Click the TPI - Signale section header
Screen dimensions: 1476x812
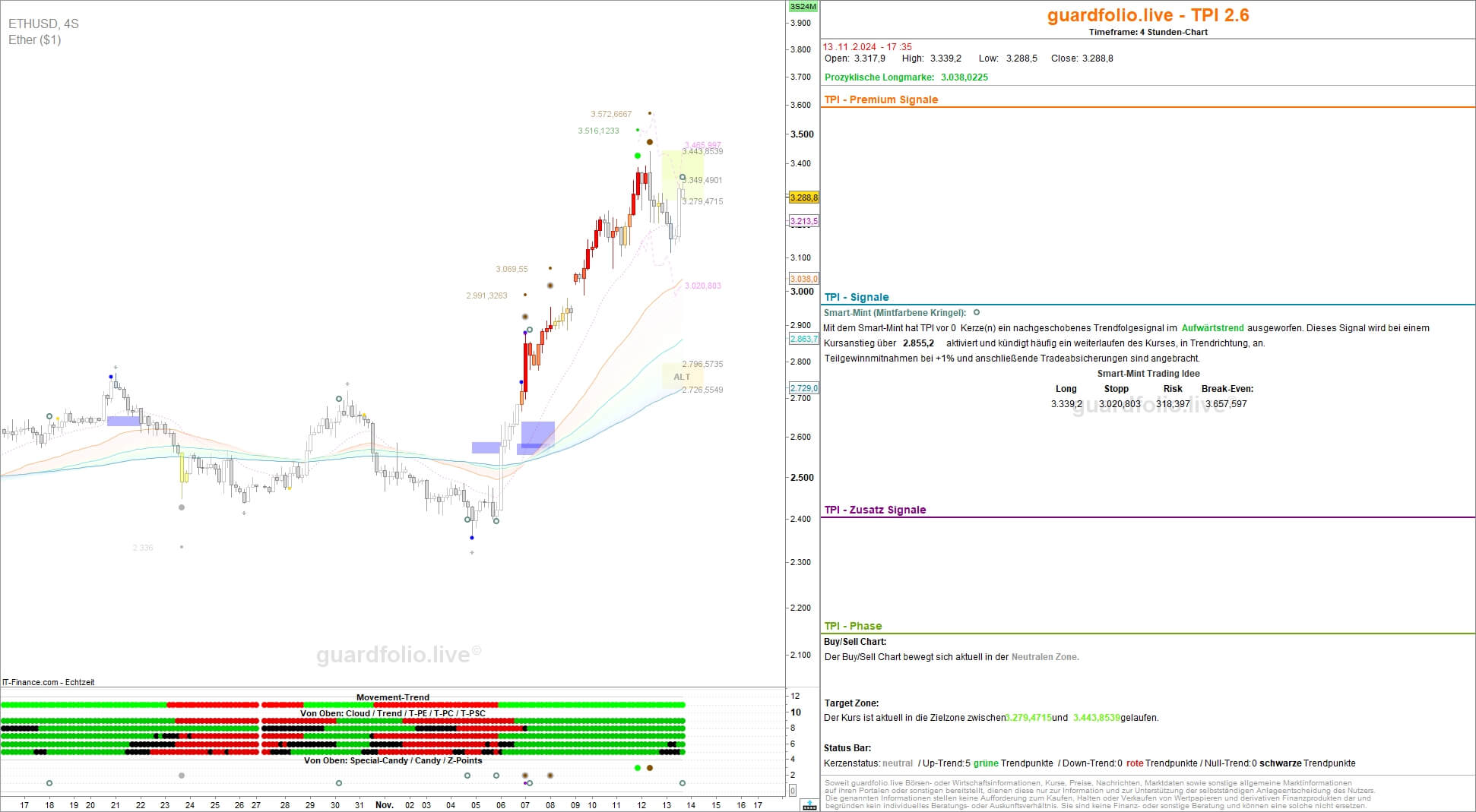tap(857, 297)
